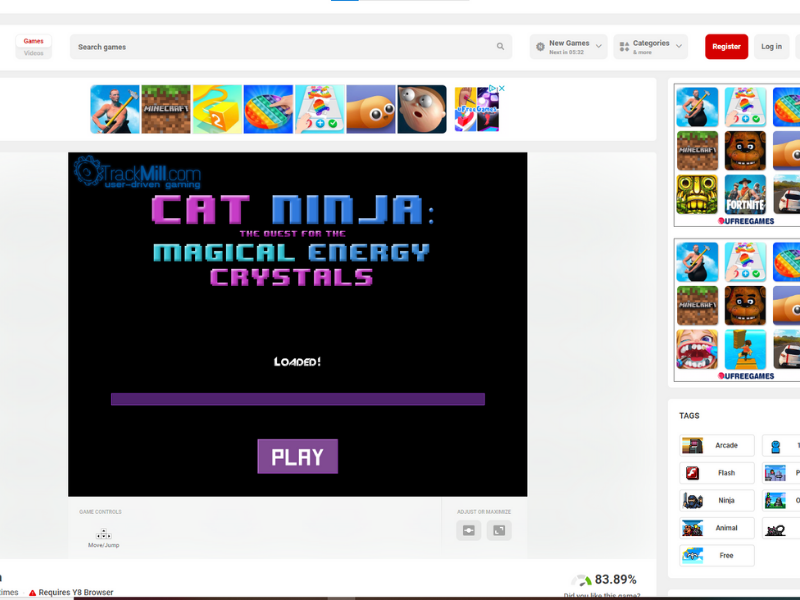Open the Freddy bear thumbnail in the upper sidebar ad
Screen dimensions: 800x600
click(x=745, y=151)
